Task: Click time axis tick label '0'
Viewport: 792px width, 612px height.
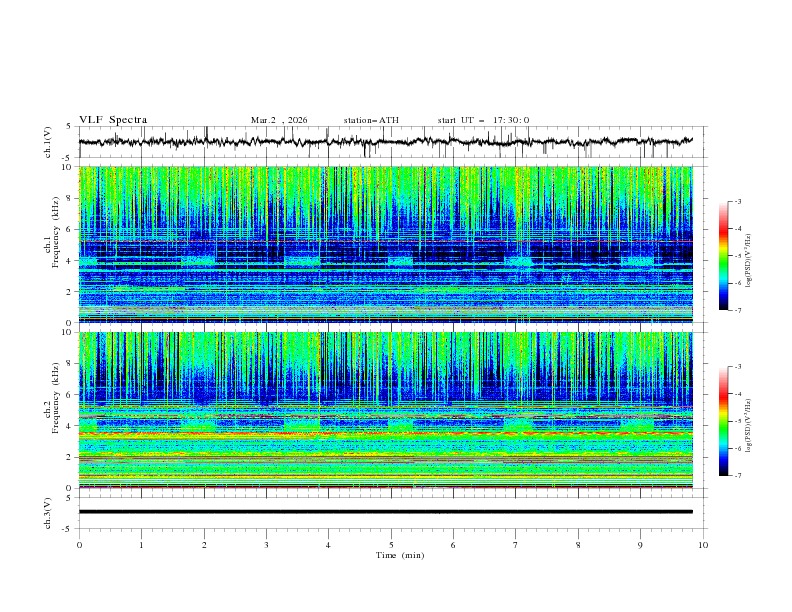Action: pyautogui.click(x=79, y=545)
